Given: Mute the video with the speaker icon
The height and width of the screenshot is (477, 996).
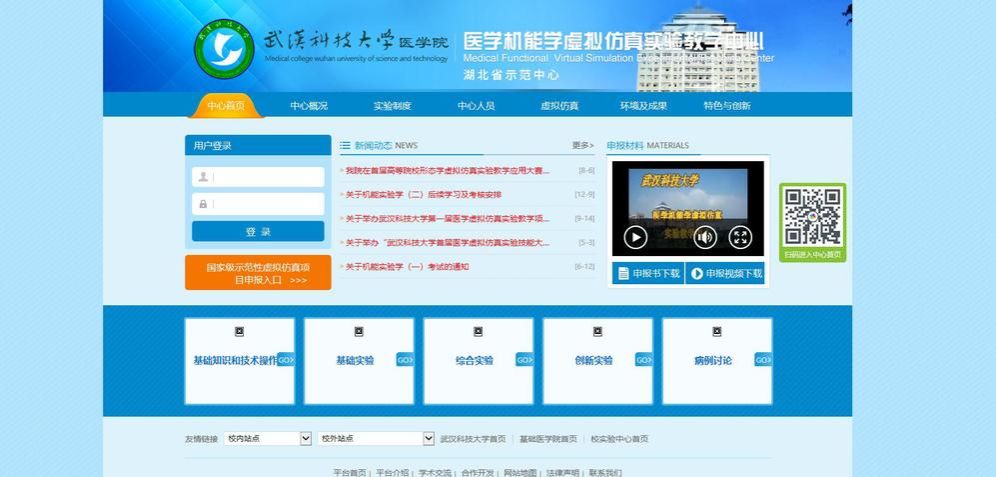Looking at the screenshot, I should (x=705, y=238).
